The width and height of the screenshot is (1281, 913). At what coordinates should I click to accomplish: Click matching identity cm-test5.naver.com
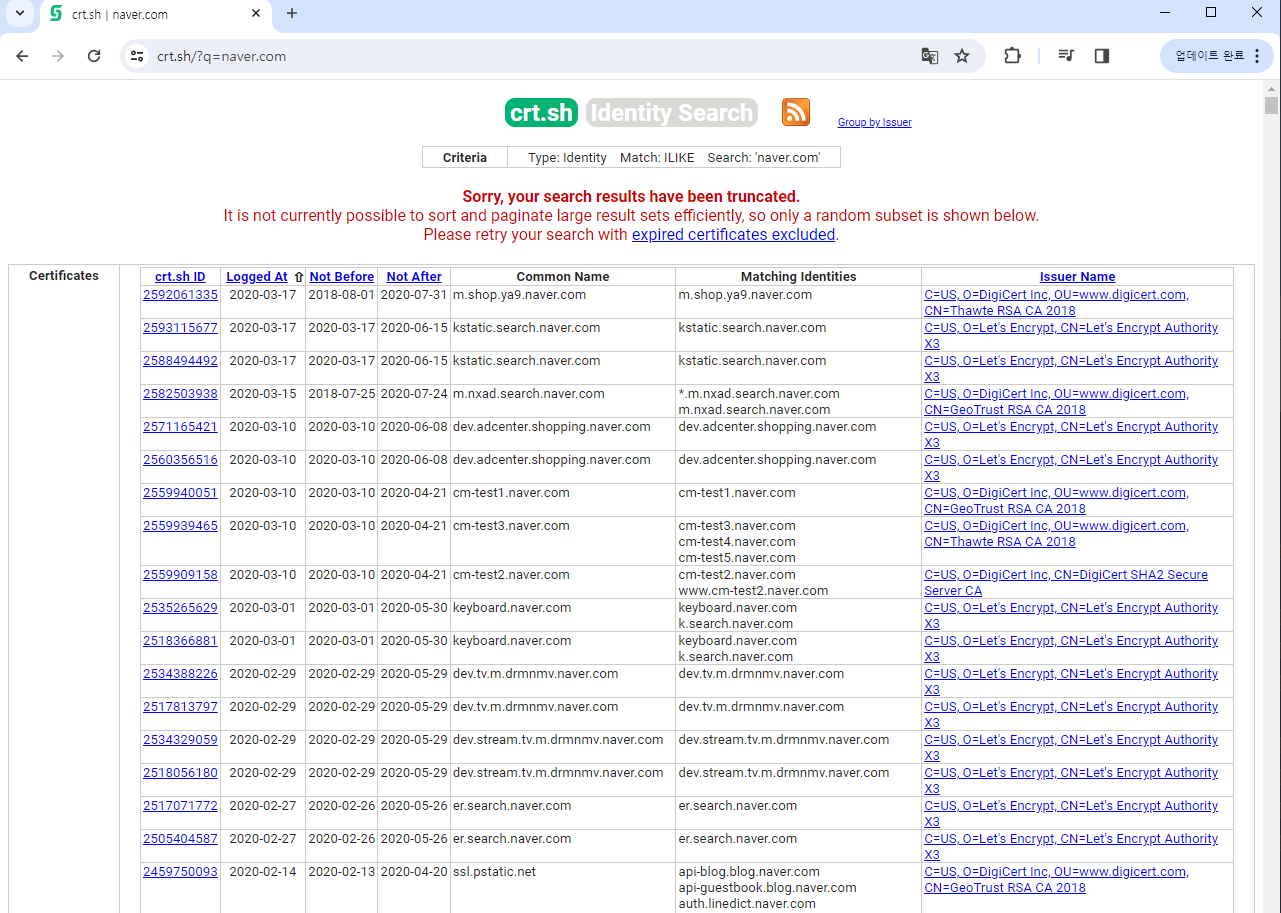click(x=737, y=558)
